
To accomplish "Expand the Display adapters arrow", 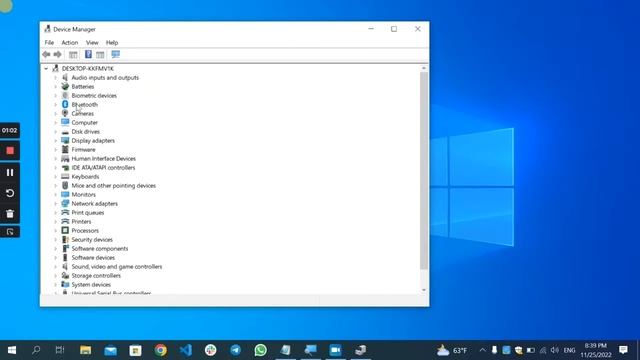I will pyautogui.click(x=56, y=140).
